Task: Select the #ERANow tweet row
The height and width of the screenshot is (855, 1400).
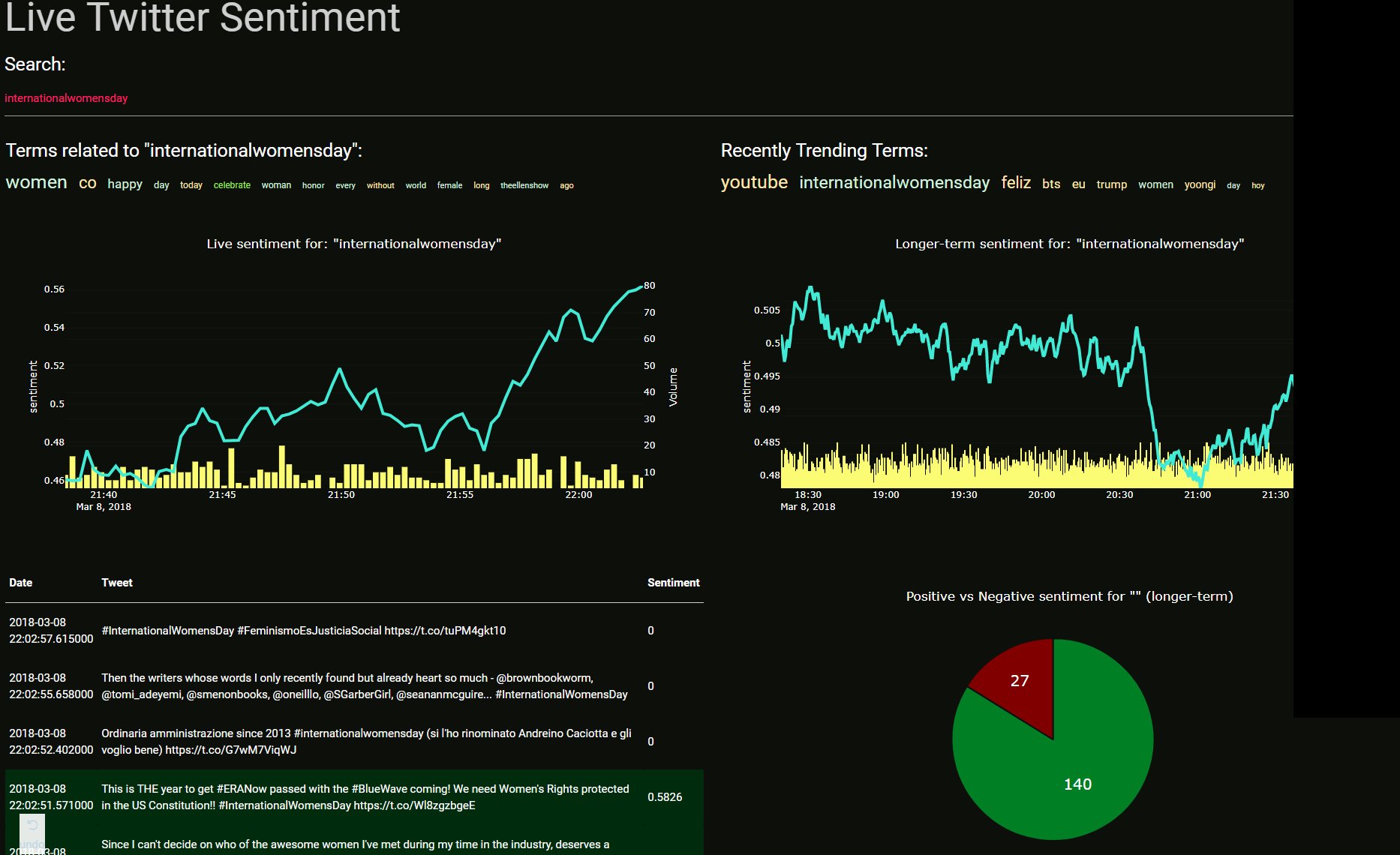Action: coord(365,797)
